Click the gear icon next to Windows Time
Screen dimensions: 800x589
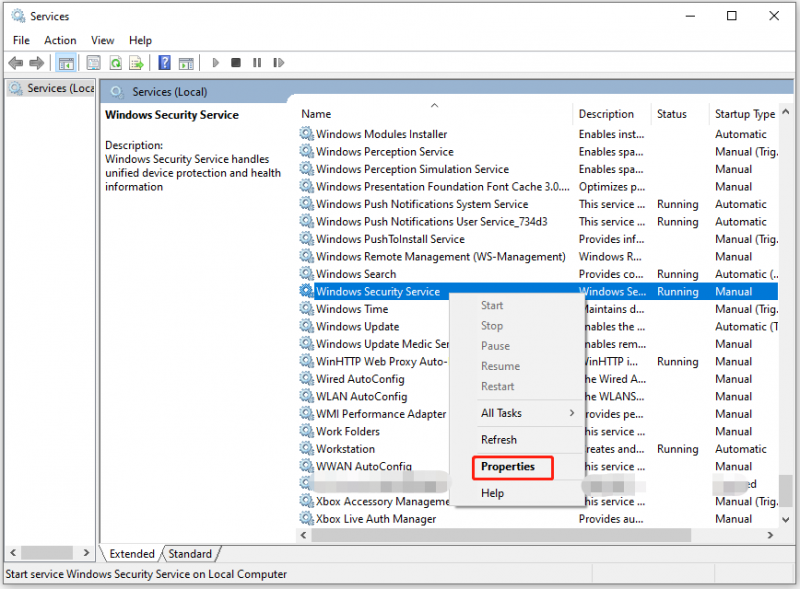click(306, 308)
